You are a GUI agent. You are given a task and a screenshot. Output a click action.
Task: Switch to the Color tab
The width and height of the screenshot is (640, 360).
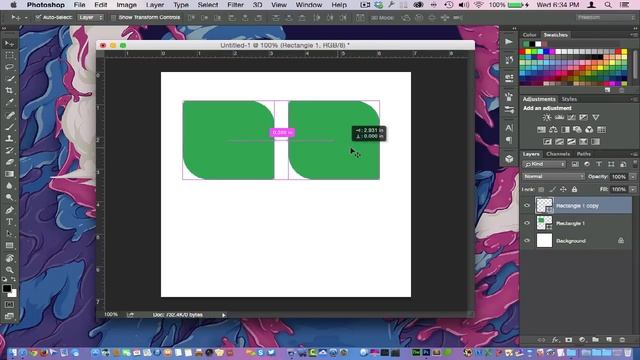529,35
